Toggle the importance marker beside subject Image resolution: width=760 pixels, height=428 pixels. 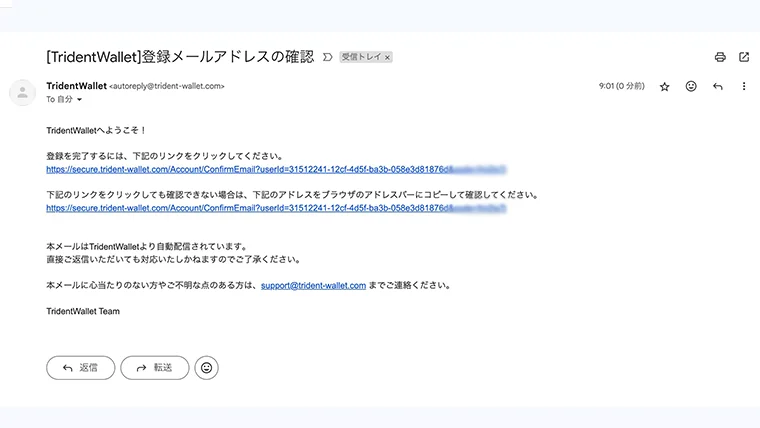click(x=327, y=57)
